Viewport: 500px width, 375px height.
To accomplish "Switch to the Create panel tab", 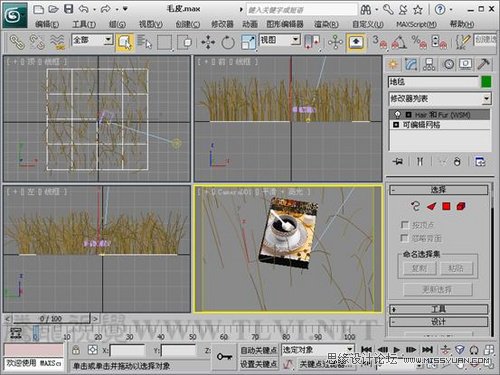I will pos(393,64).
